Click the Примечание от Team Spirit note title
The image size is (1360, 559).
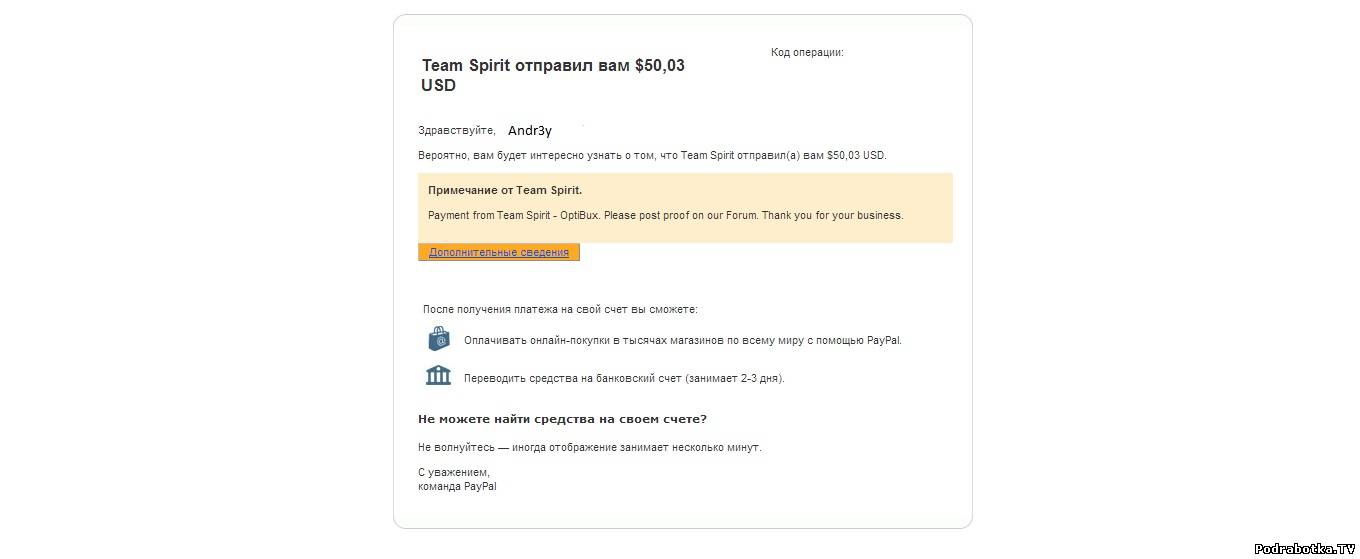tap(505, 190)
